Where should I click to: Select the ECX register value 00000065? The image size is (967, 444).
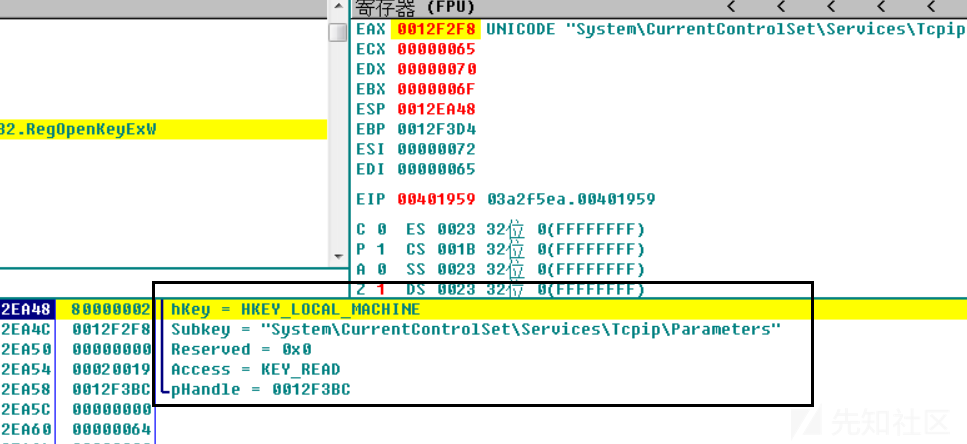click(437, 49)
